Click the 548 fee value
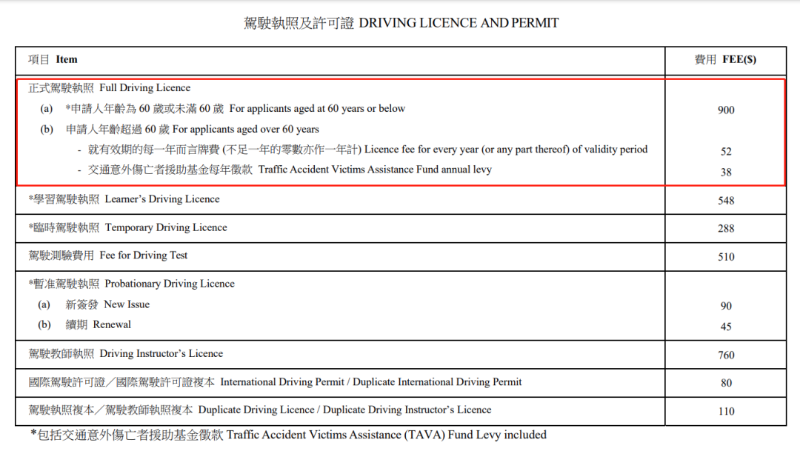This screenshot has height=454, width=800. coord(725,201)
